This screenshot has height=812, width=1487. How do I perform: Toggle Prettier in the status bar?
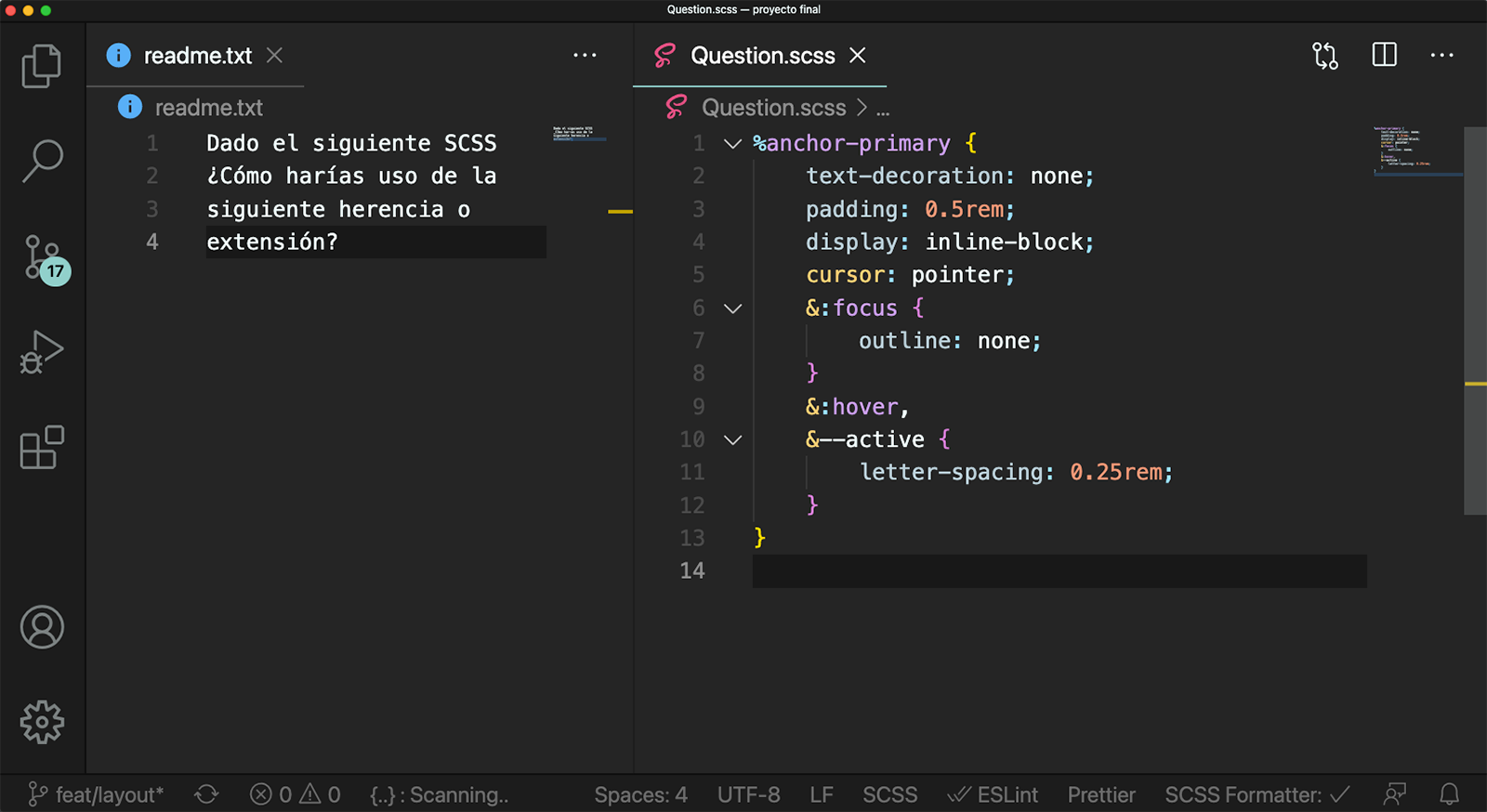point(1100,794)
